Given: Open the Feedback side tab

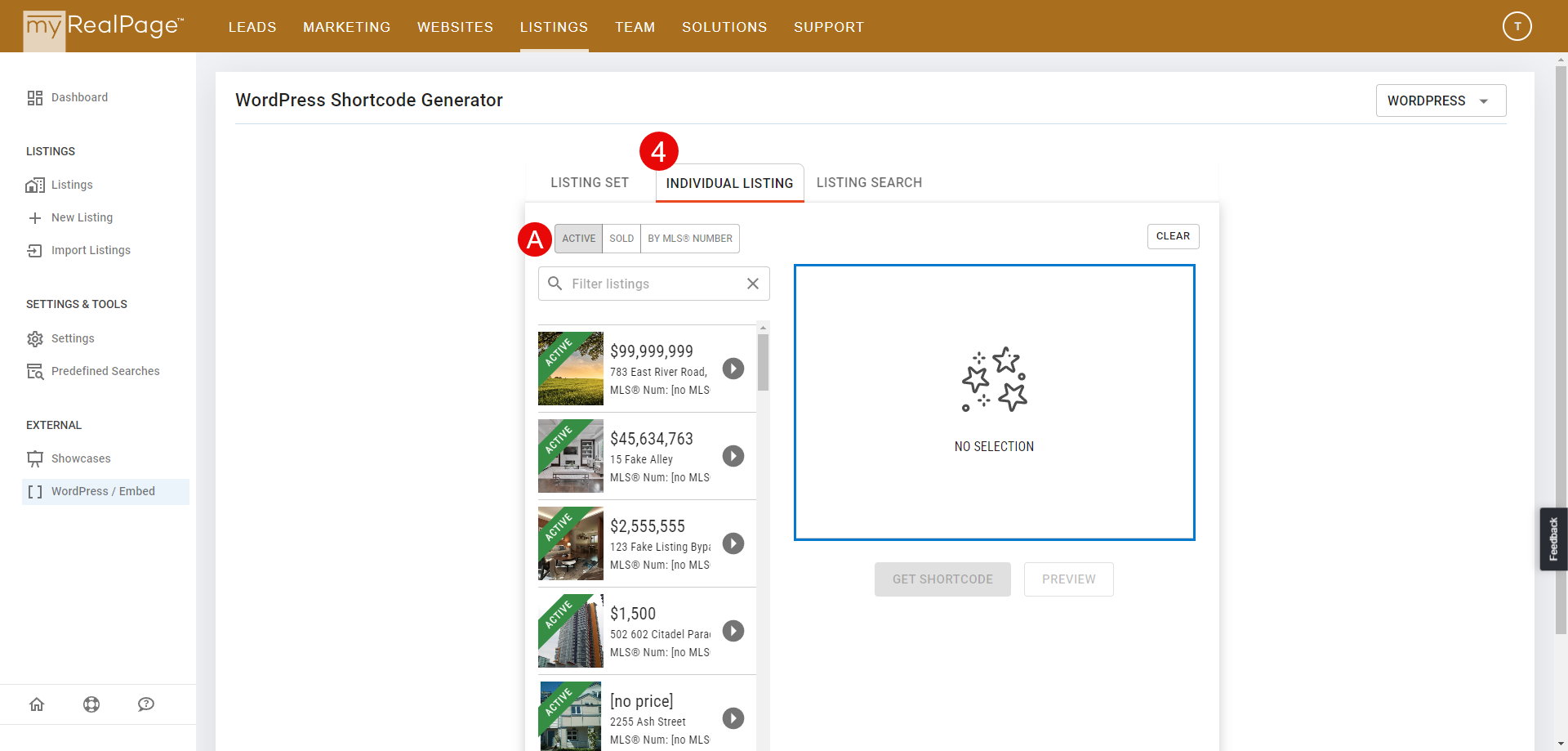Looking at the screenshot, I should point(1553,539).
